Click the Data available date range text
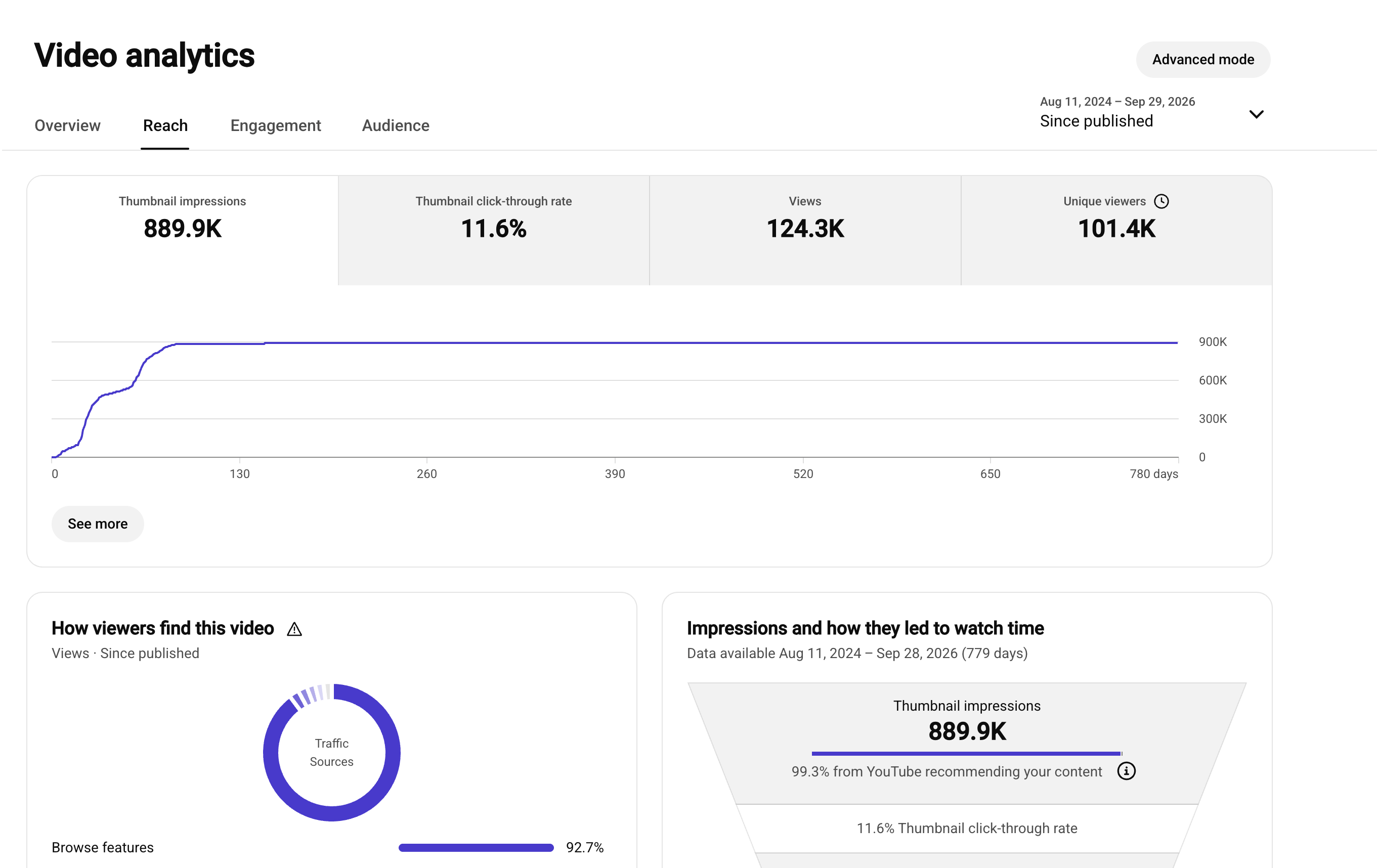 [857, 653]
